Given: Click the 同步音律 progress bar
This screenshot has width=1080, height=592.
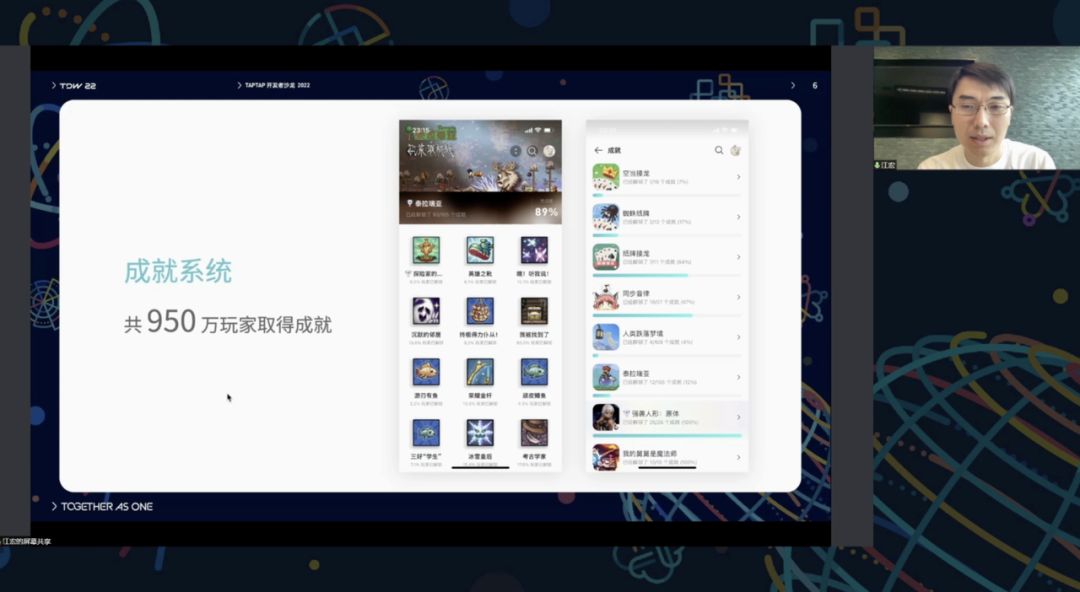Looking at the screenshot, I should [667, 316].
